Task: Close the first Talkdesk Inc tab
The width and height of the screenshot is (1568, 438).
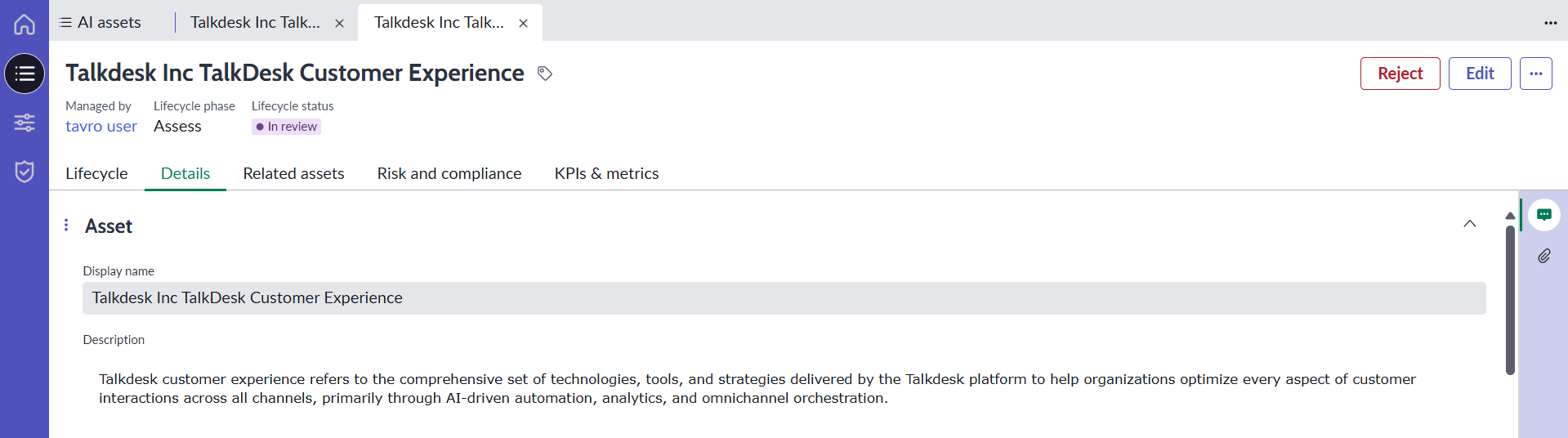Action: 339,24
